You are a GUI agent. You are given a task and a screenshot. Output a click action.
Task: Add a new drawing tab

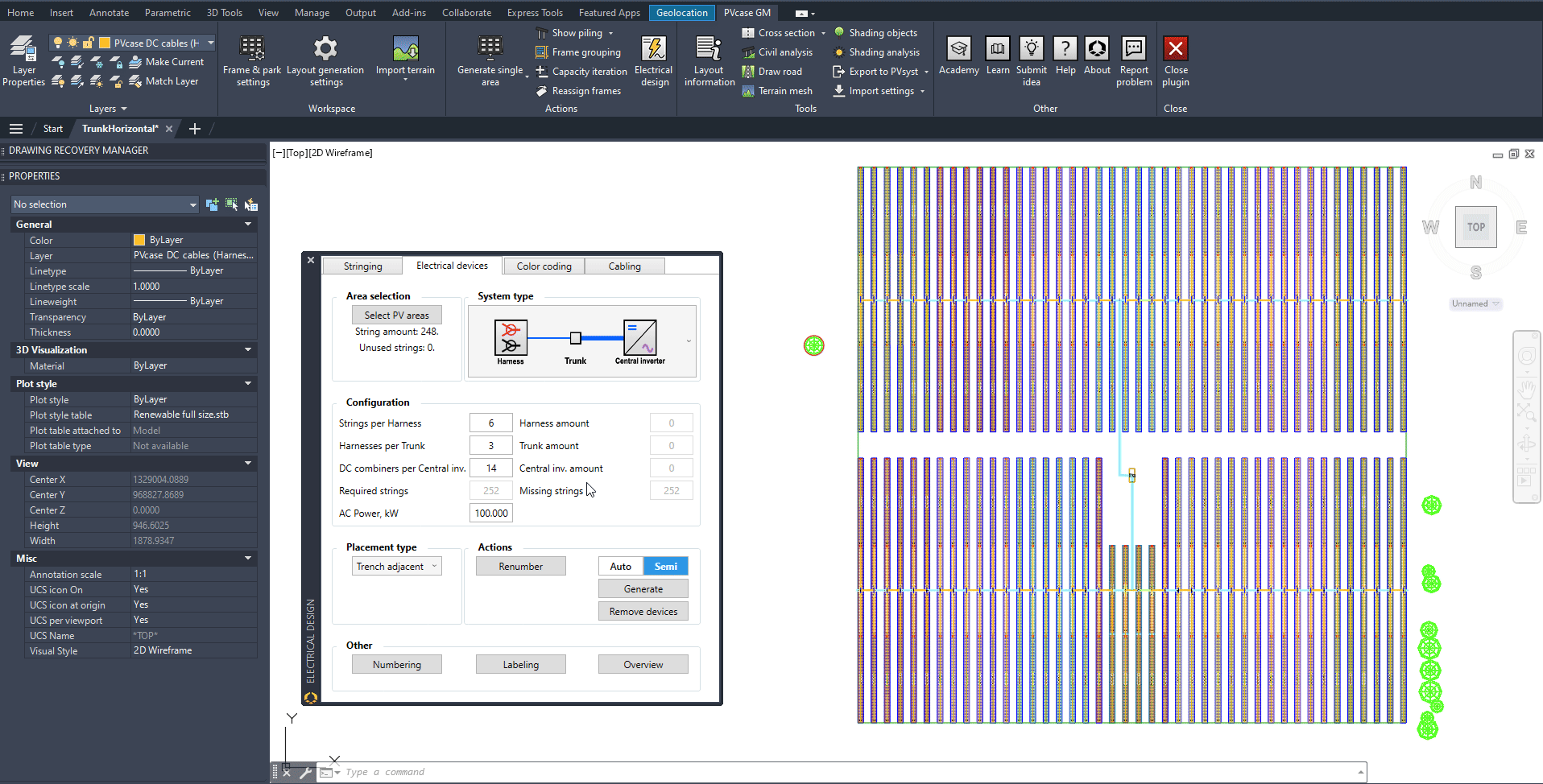pos(195,129)
